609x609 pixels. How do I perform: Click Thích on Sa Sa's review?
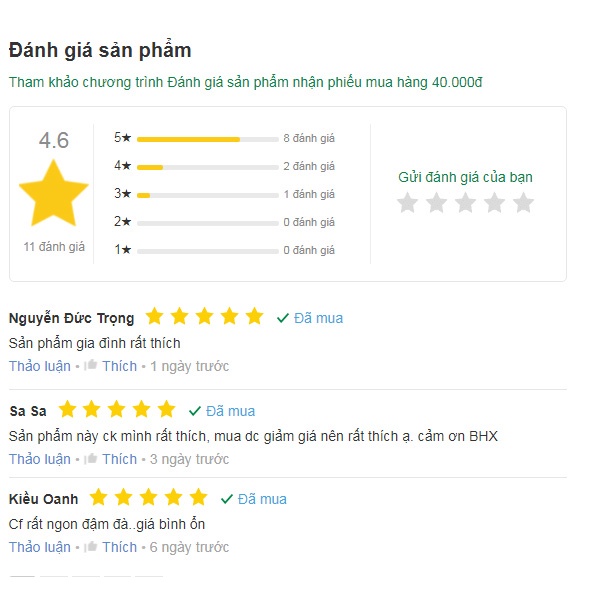pyautogui.click(x=119, y=459)
